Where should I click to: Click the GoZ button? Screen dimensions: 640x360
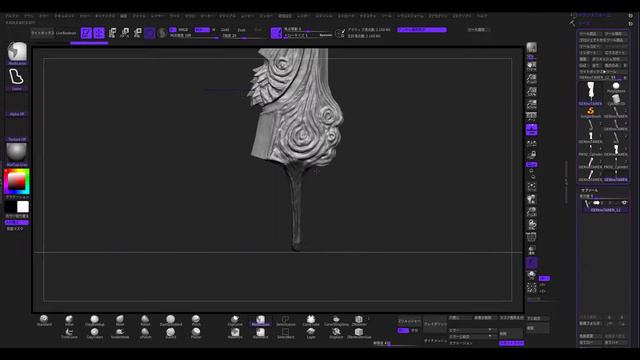coord(583,65)
